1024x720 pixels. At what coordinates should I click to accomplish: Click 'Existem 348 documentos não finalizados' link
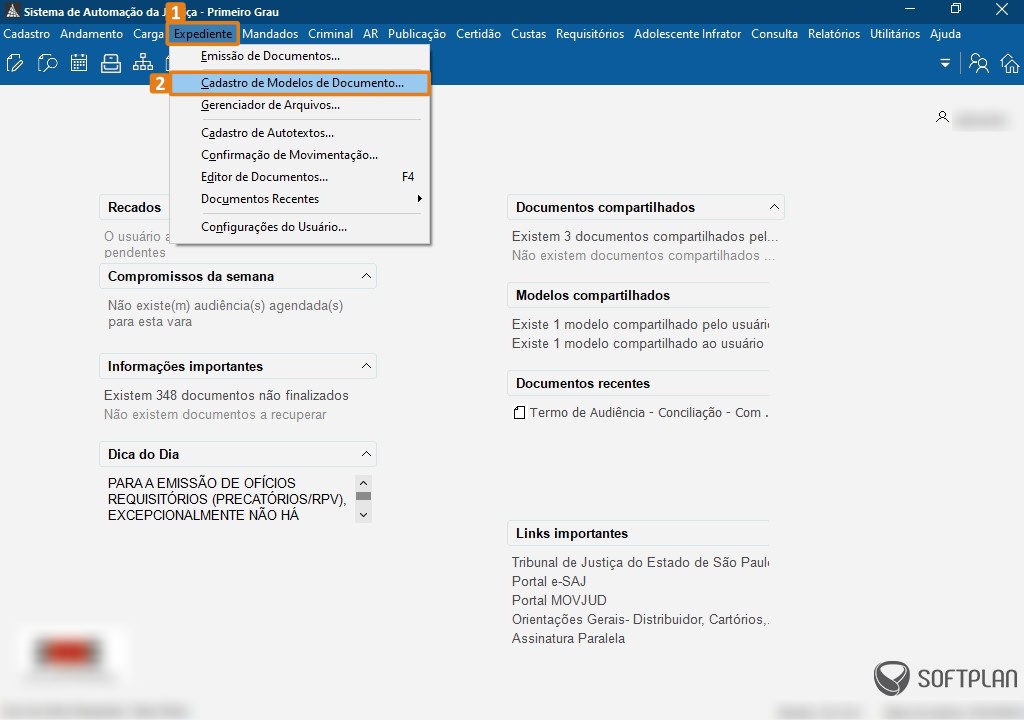(226, 395)
